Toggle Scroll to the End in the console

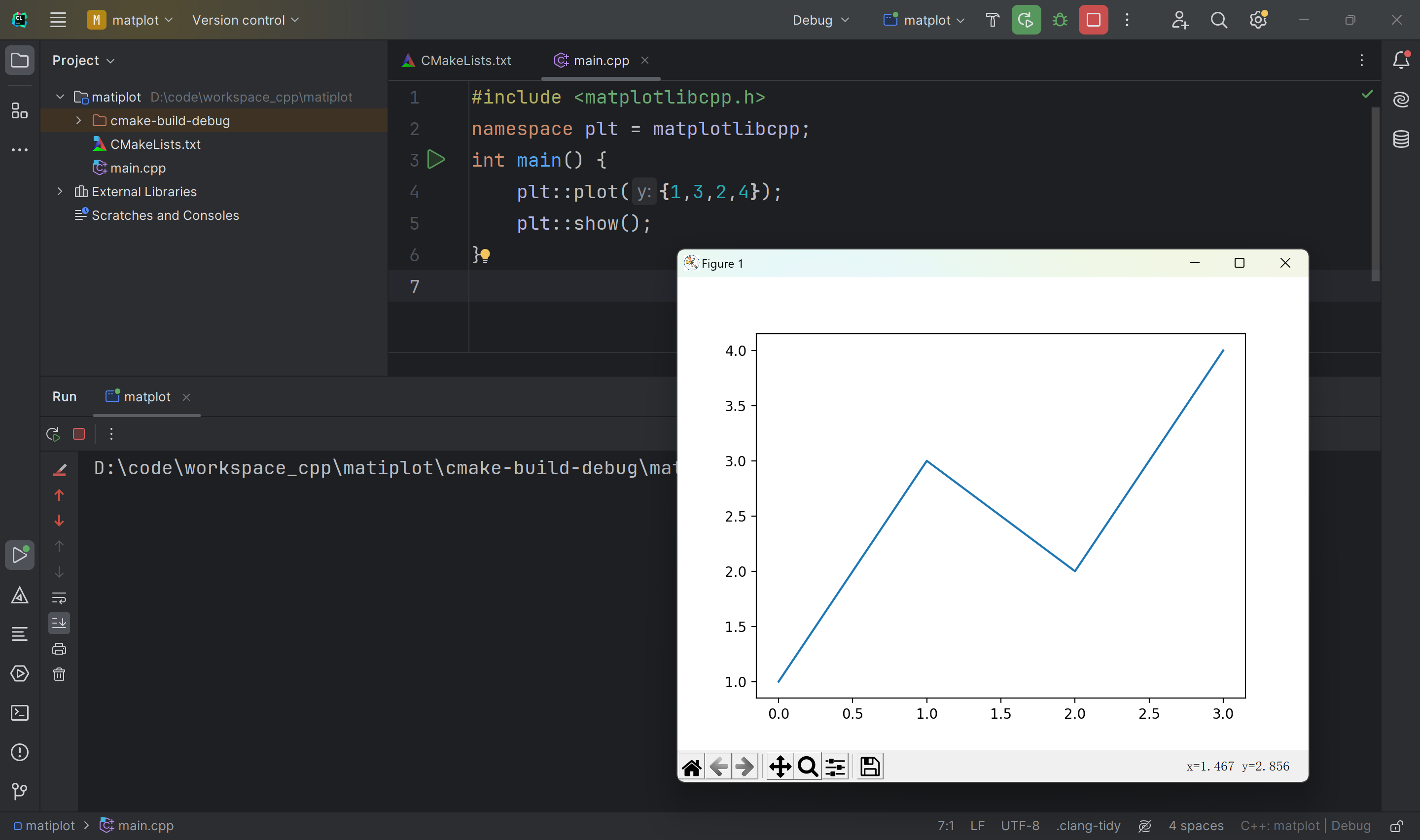(x=59, y=623)
